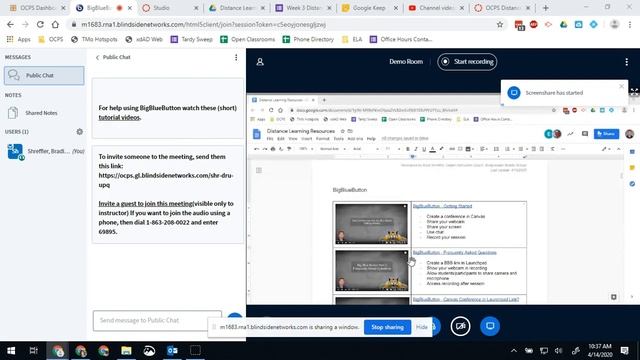The width and height of the screenshot is (640, 360).
Task: Open a new browser tab
Action: point(545,8)
